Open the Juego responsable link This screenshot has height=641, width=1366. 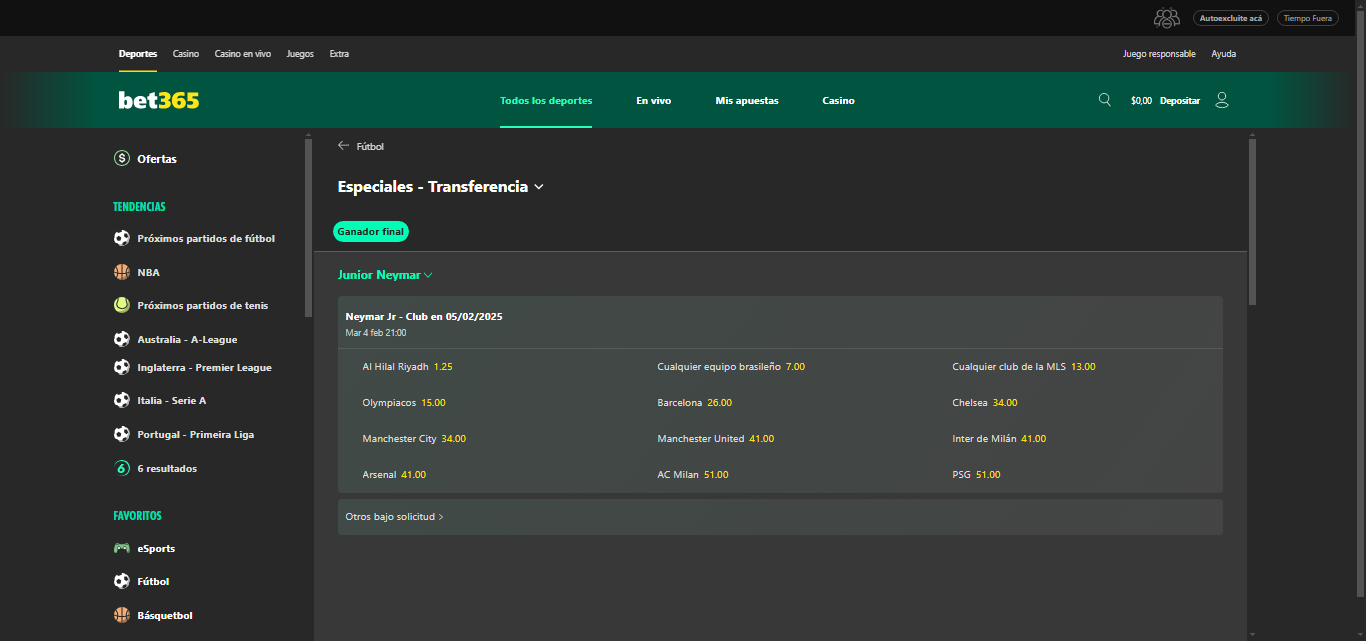click(1159, 54)
